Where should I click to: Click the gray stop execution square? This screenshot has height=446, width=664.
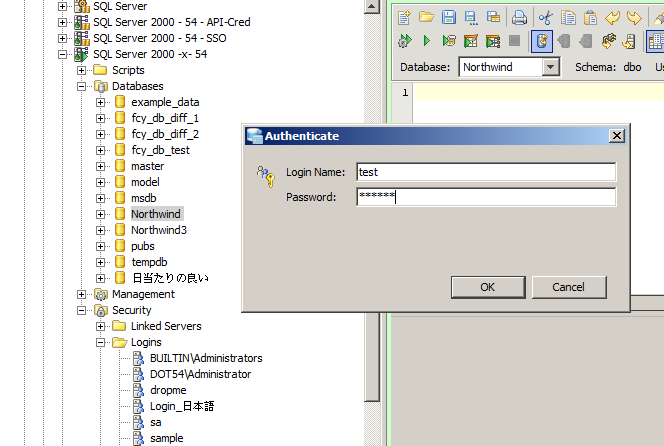tap(515, 41)
